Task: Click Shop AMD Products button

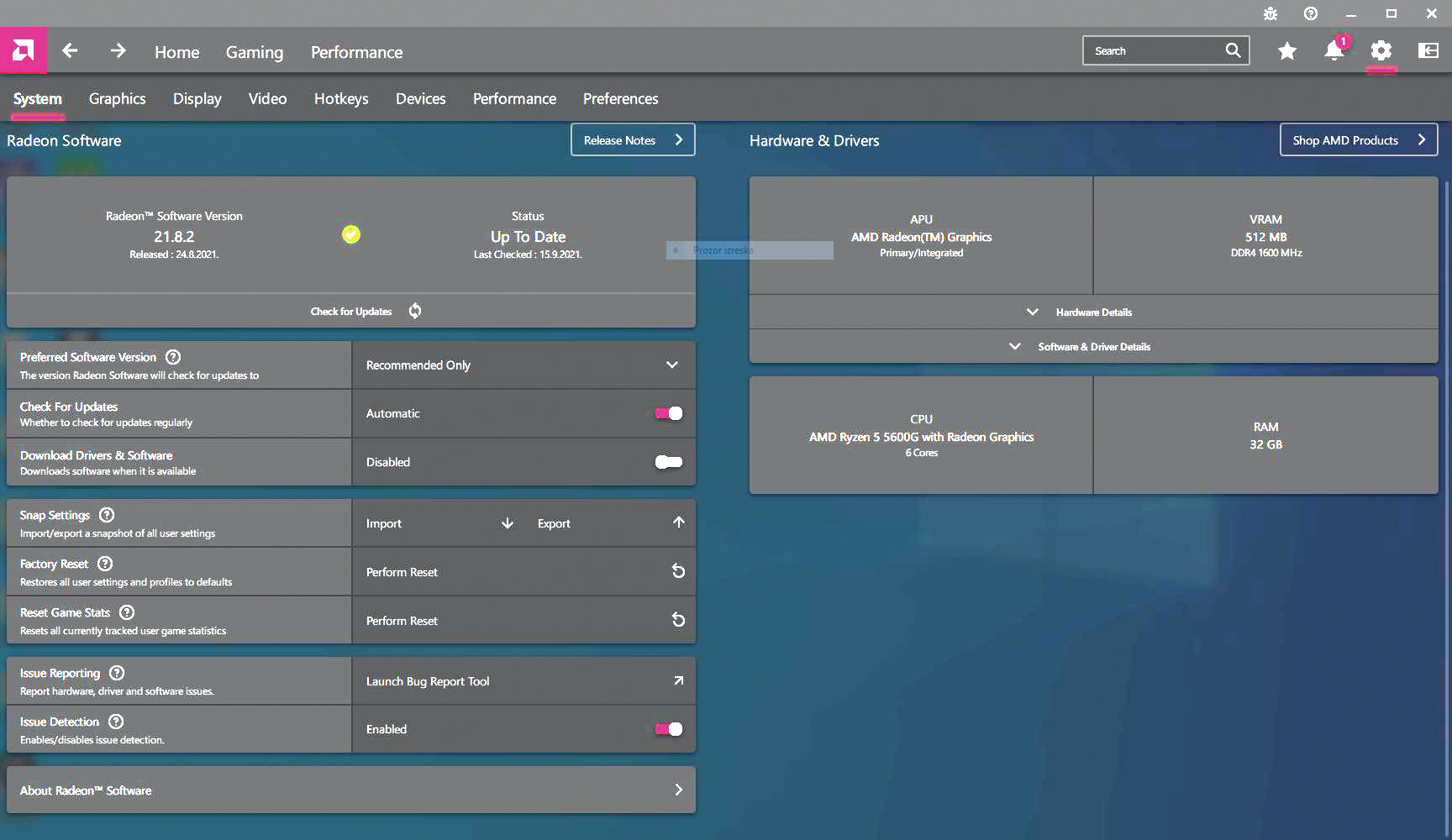Action: coord(1359,140)
